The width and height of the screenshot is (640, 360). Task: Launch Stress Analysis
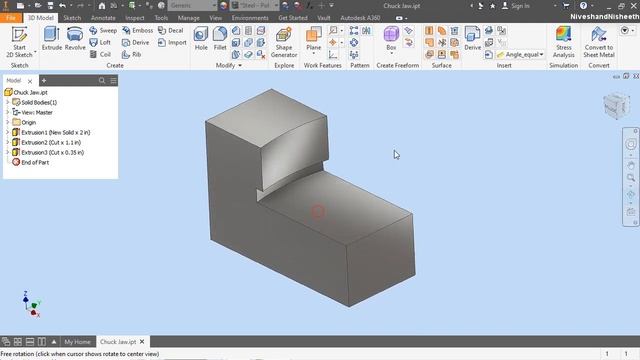[x=563, y=42]
